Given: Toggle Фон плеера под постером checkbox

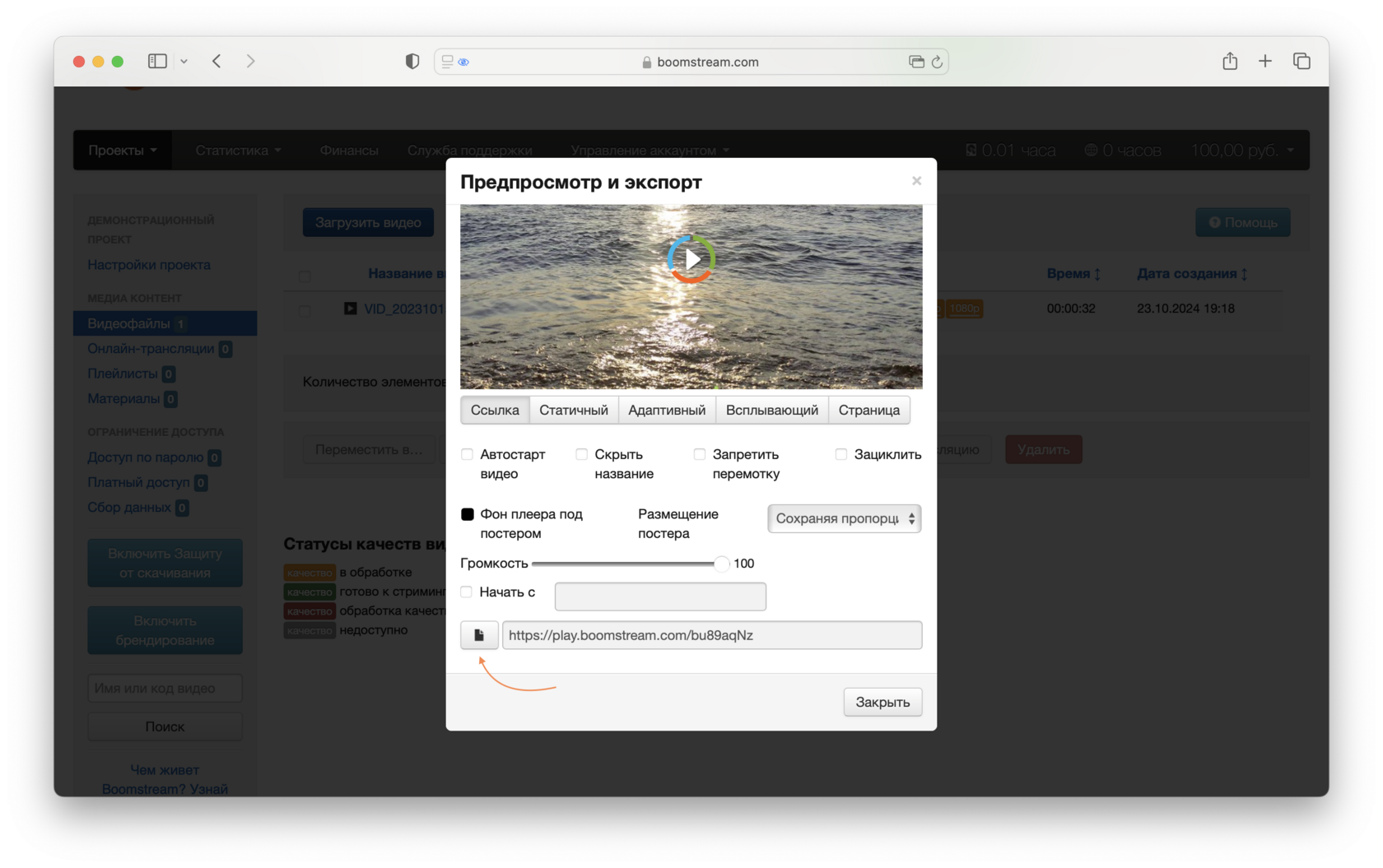Looking at the screenshot, I should tap(468, 514).
